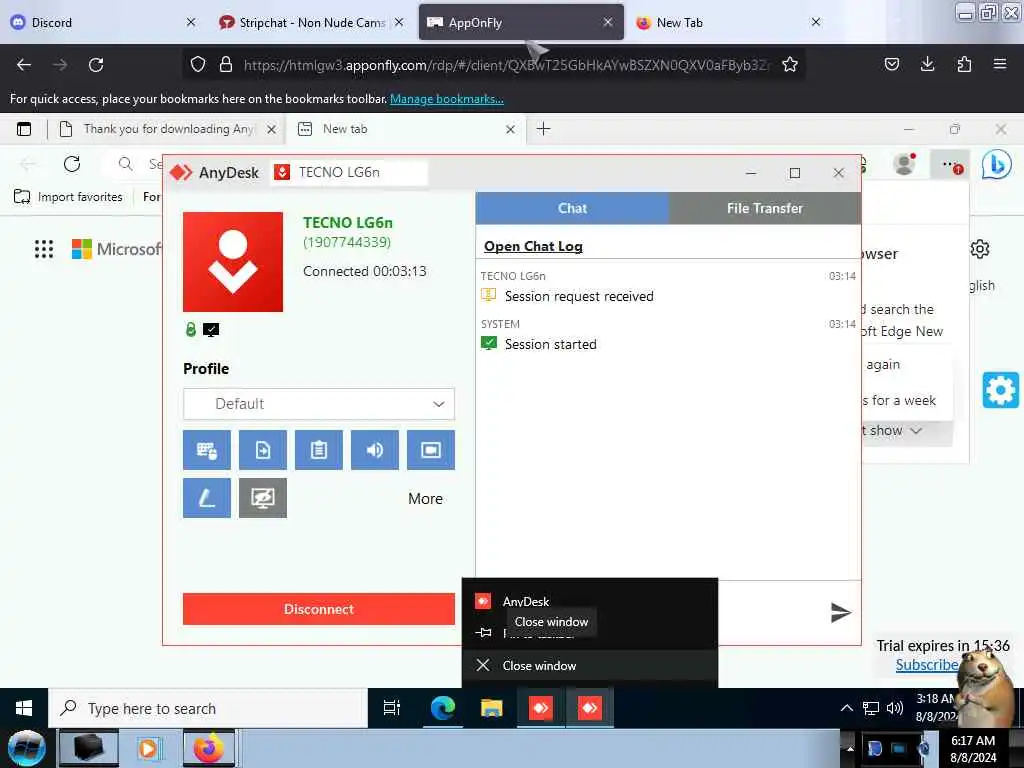This screenshot has width=1024, height=768.
Task: Open the first AnyDesk taskbar icon
Action: (541, 708)
